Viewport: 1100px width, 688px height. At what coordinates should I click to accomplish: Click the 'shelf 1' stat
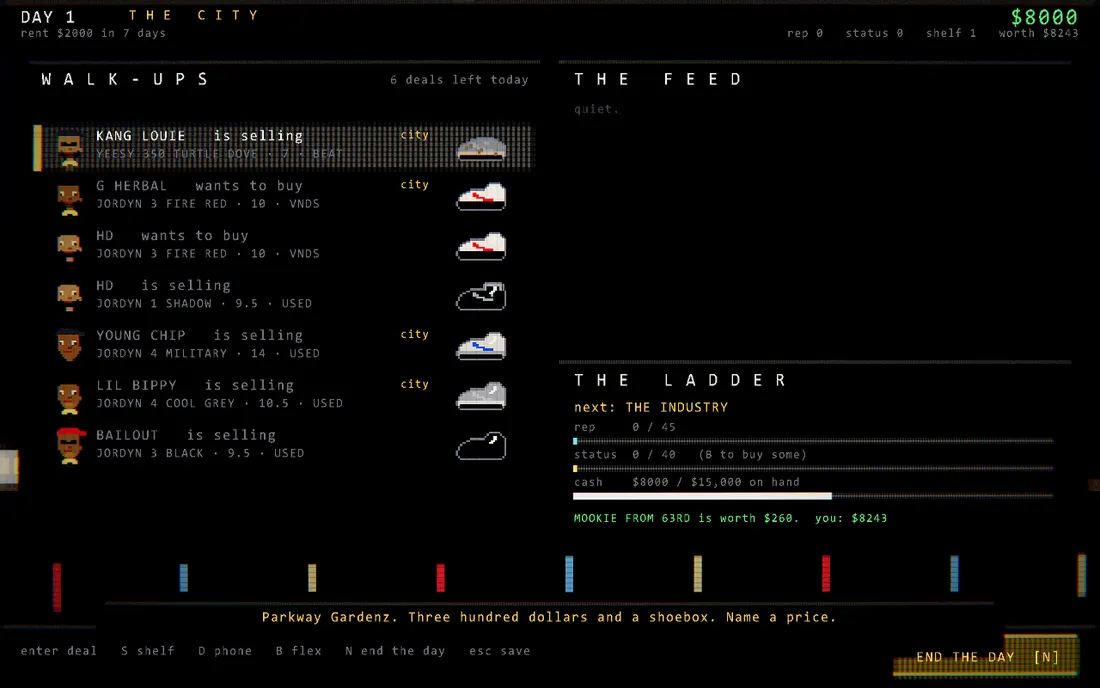(951, 33)
